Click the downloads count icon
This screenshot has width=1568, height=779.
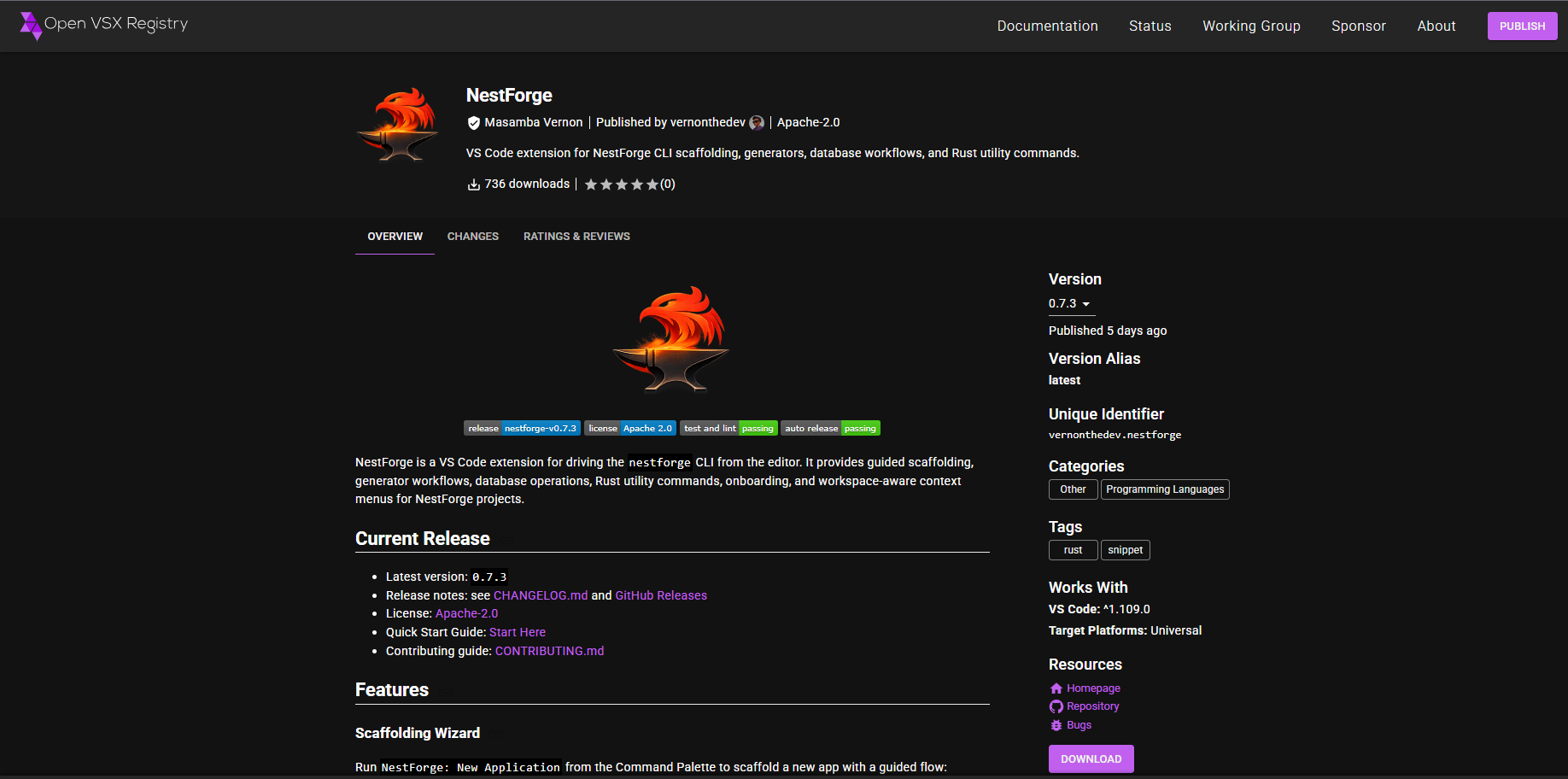[474, 184]
